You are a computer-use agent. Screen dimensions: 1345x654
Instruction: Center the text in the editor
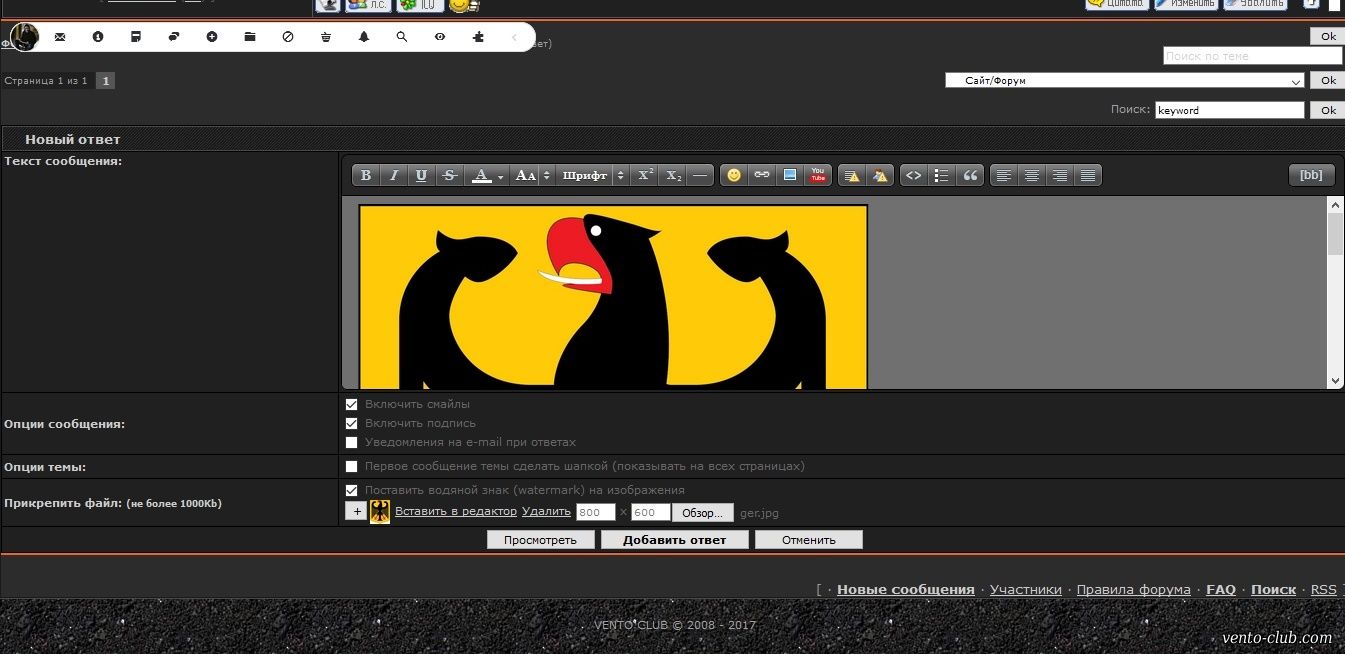pyautogui.click(x=1032, y=175)
